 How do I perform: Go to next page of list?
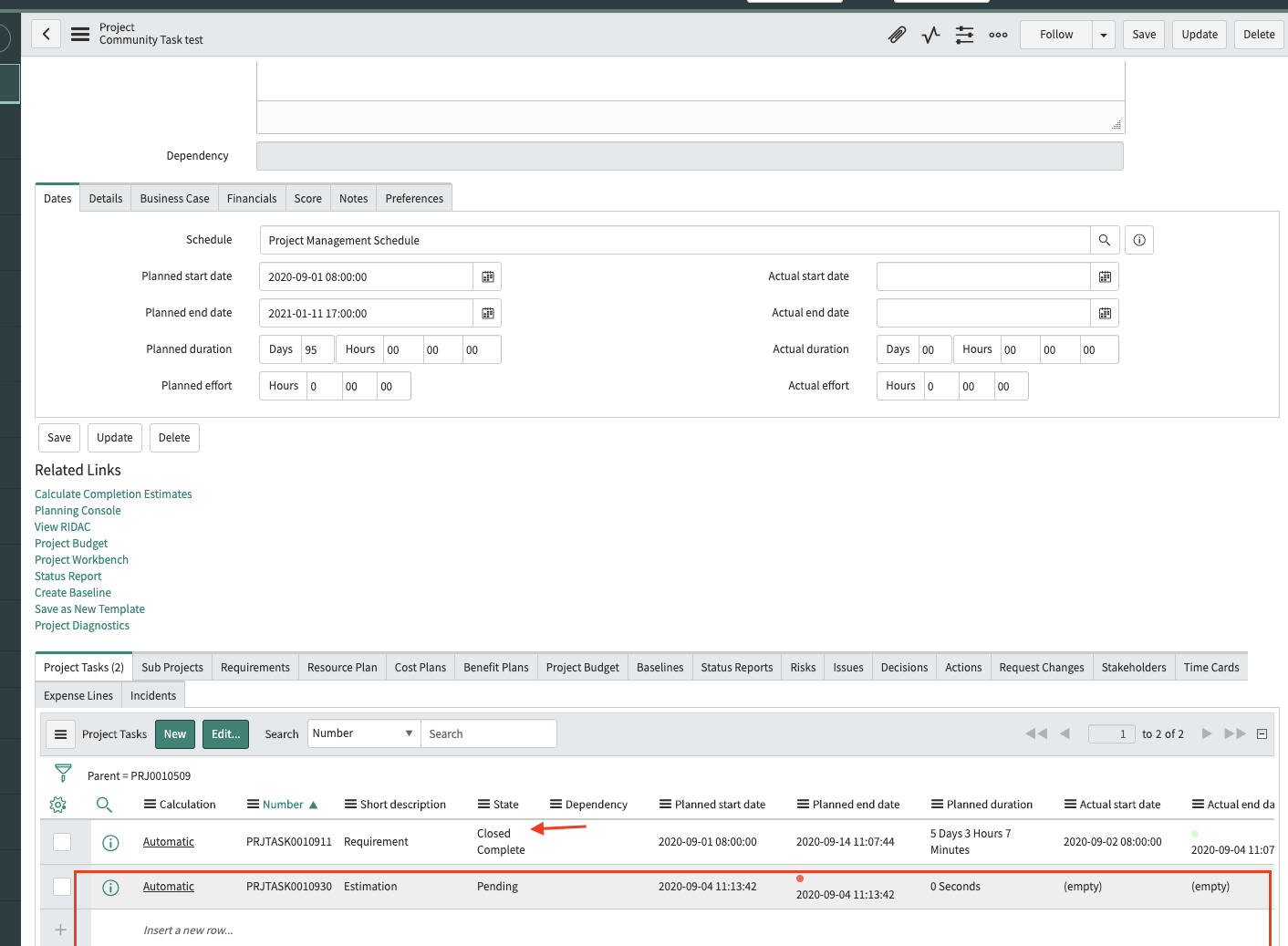pos(1206,733)
